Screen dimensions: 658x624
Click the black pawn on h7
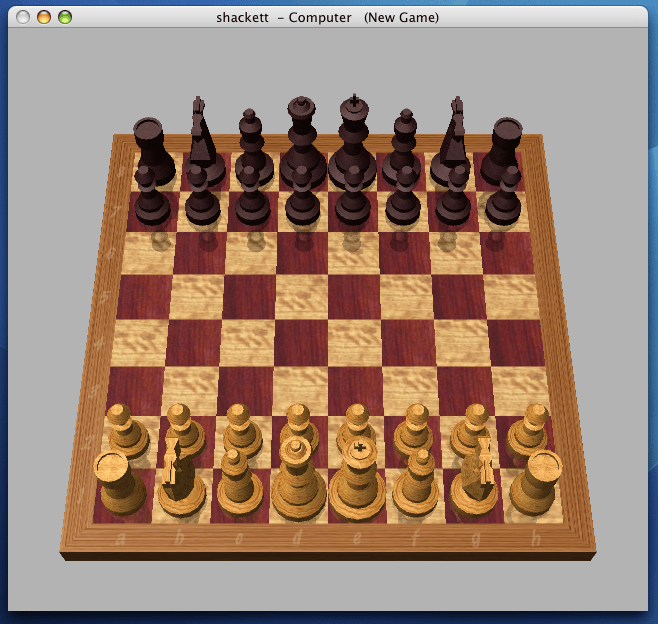point(503,196)
